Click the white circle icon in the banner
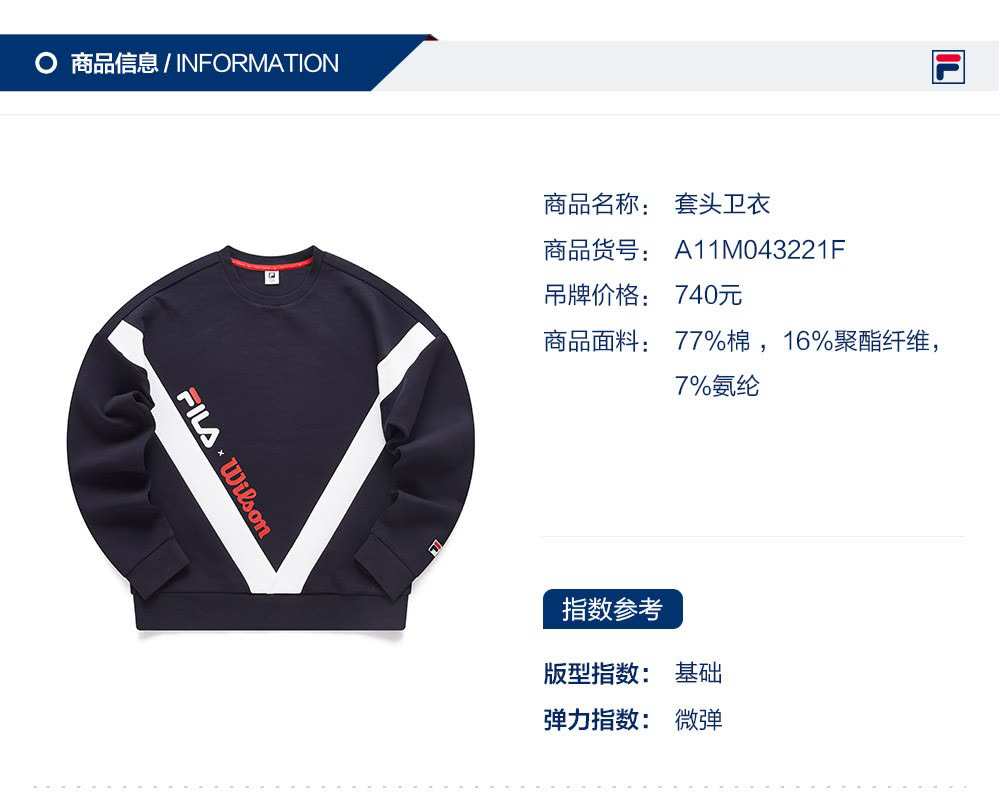 click(46, 63)
